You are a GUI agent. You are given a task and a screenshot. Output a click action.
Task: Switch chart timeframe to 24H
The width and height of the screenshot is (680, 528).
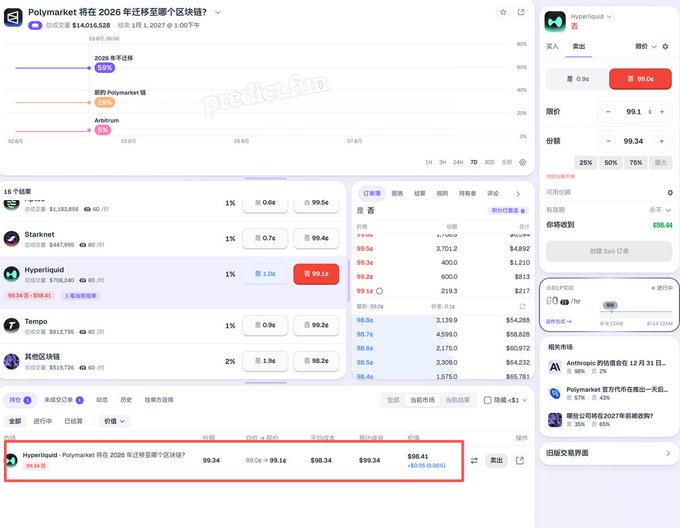click(x=458, y=162)
